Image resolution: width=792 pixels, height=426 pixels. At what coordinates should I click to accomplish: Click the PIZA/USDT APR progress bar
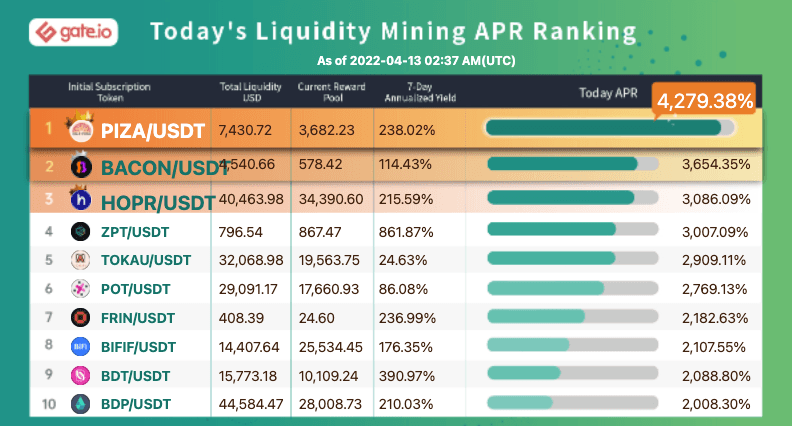[610, 127]
